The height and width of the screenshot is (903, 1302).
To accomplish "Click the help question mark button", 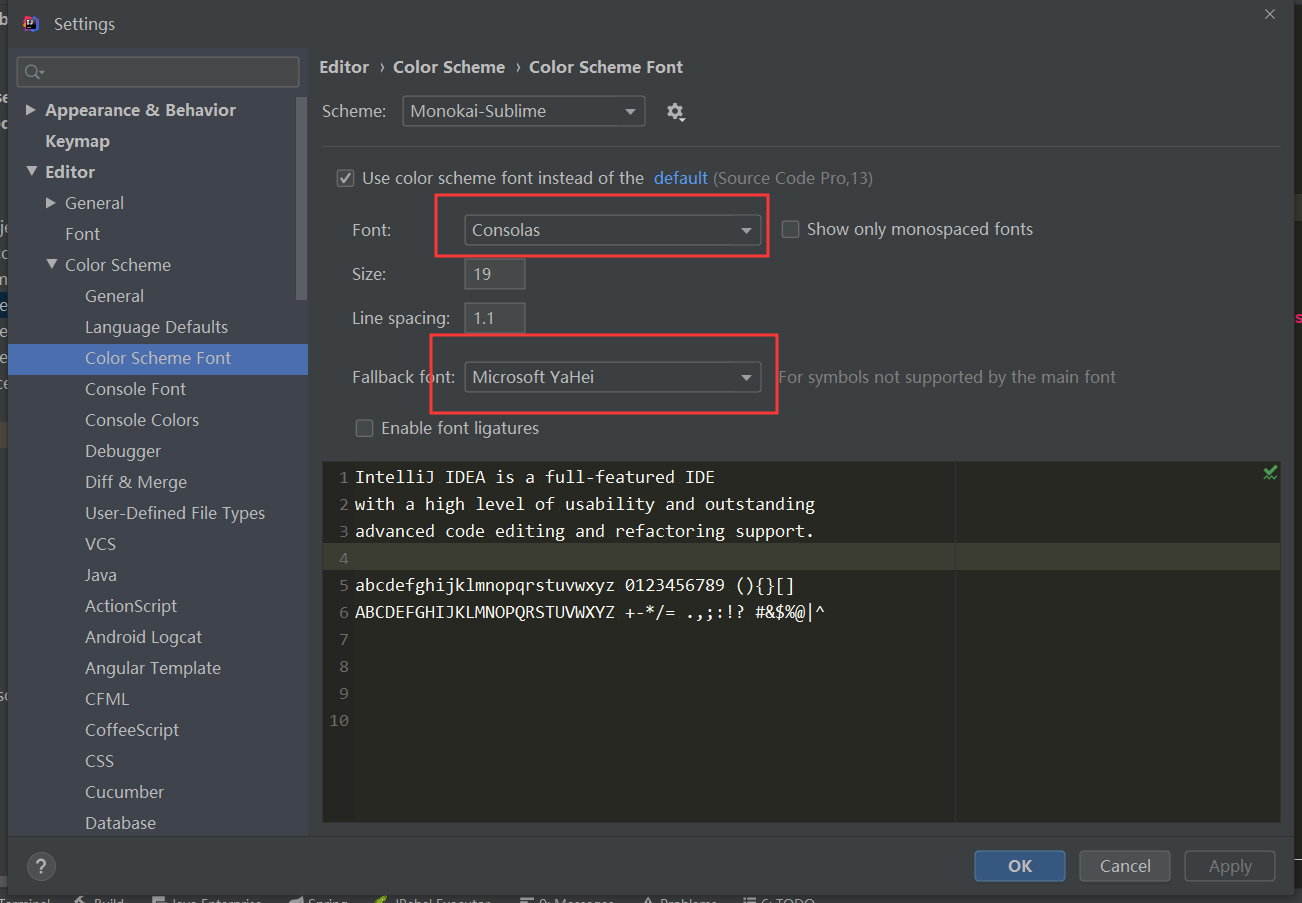I will click(41, 866).
